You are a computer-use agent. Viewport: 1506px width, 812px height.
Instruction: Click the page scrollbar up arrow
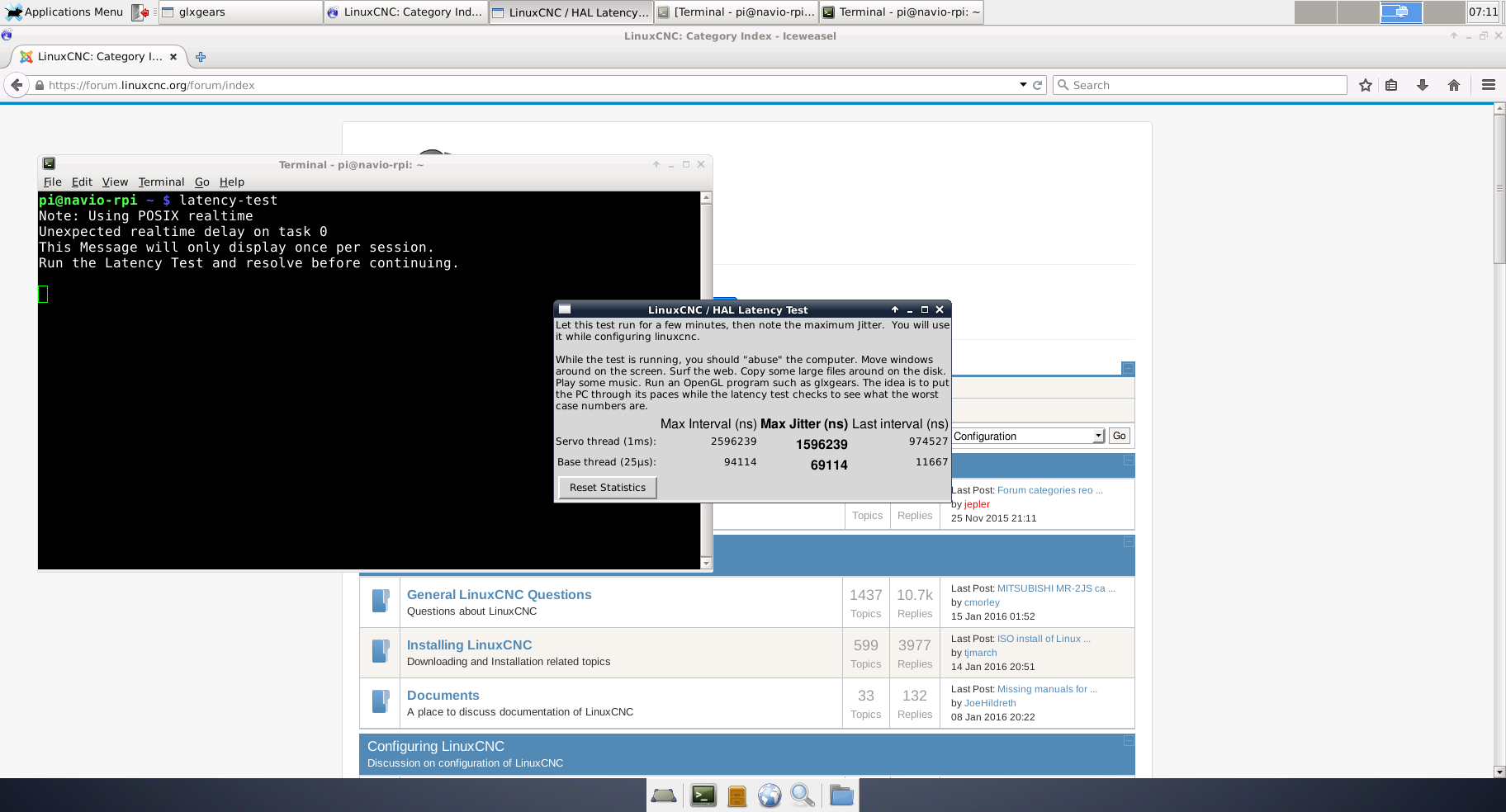coord(1499,108)
